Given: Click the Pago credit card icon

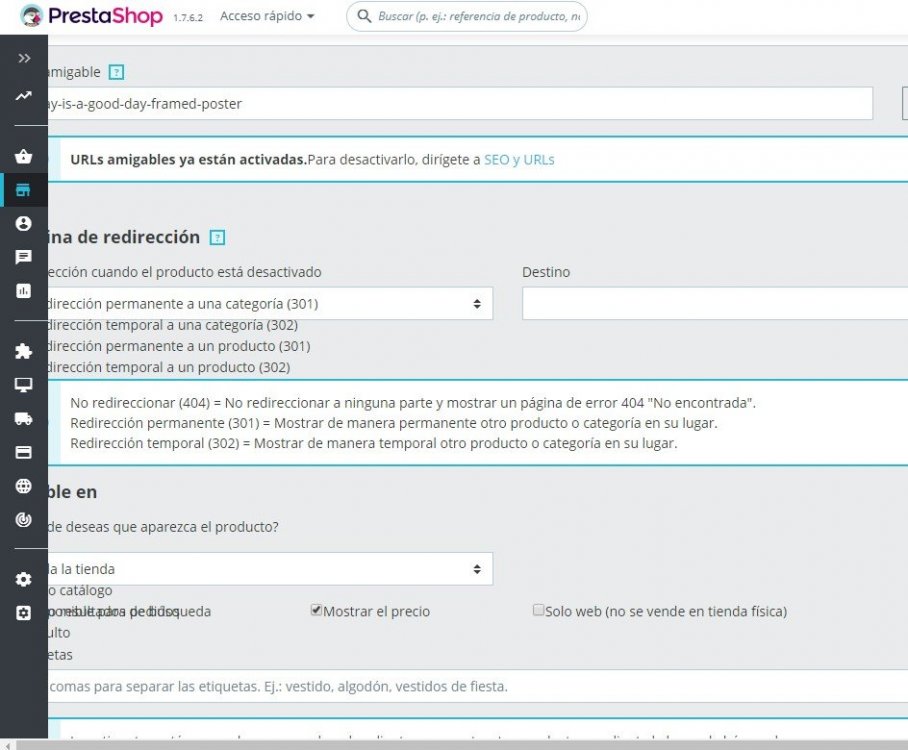Looking at the screenshot, I should pos(23,451).
